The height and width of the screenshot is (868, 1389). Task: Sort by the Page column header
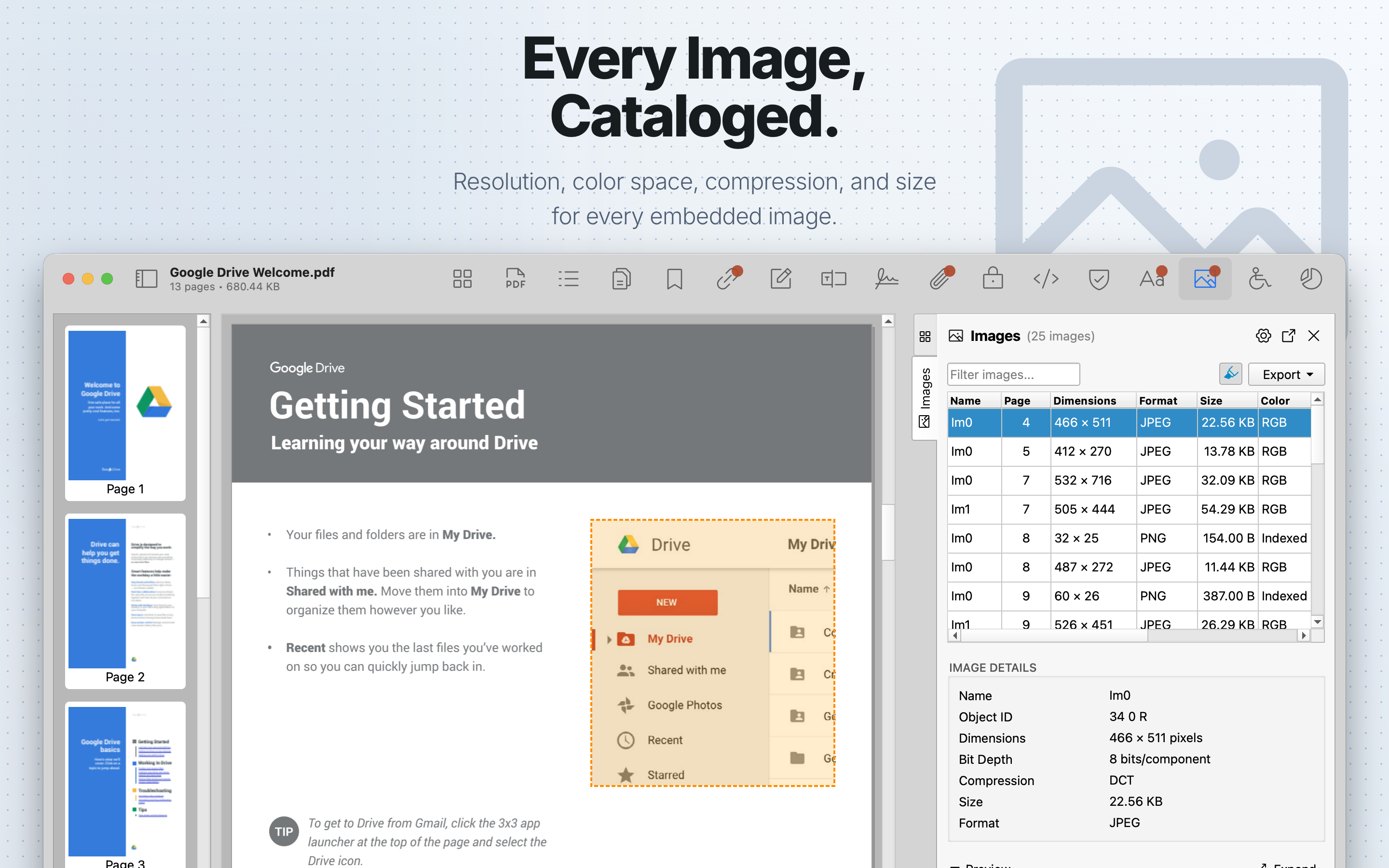point(1026,401)
